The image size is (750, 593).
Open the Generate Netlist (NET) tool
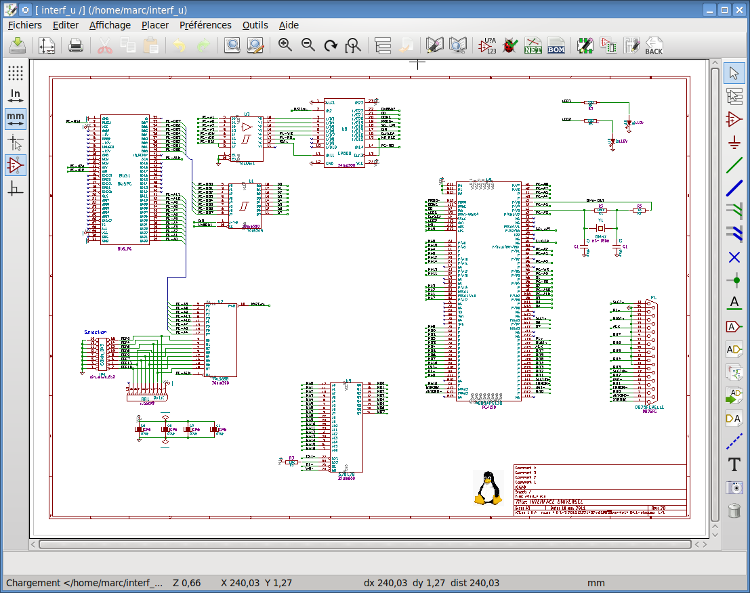[x=533, y=45]
